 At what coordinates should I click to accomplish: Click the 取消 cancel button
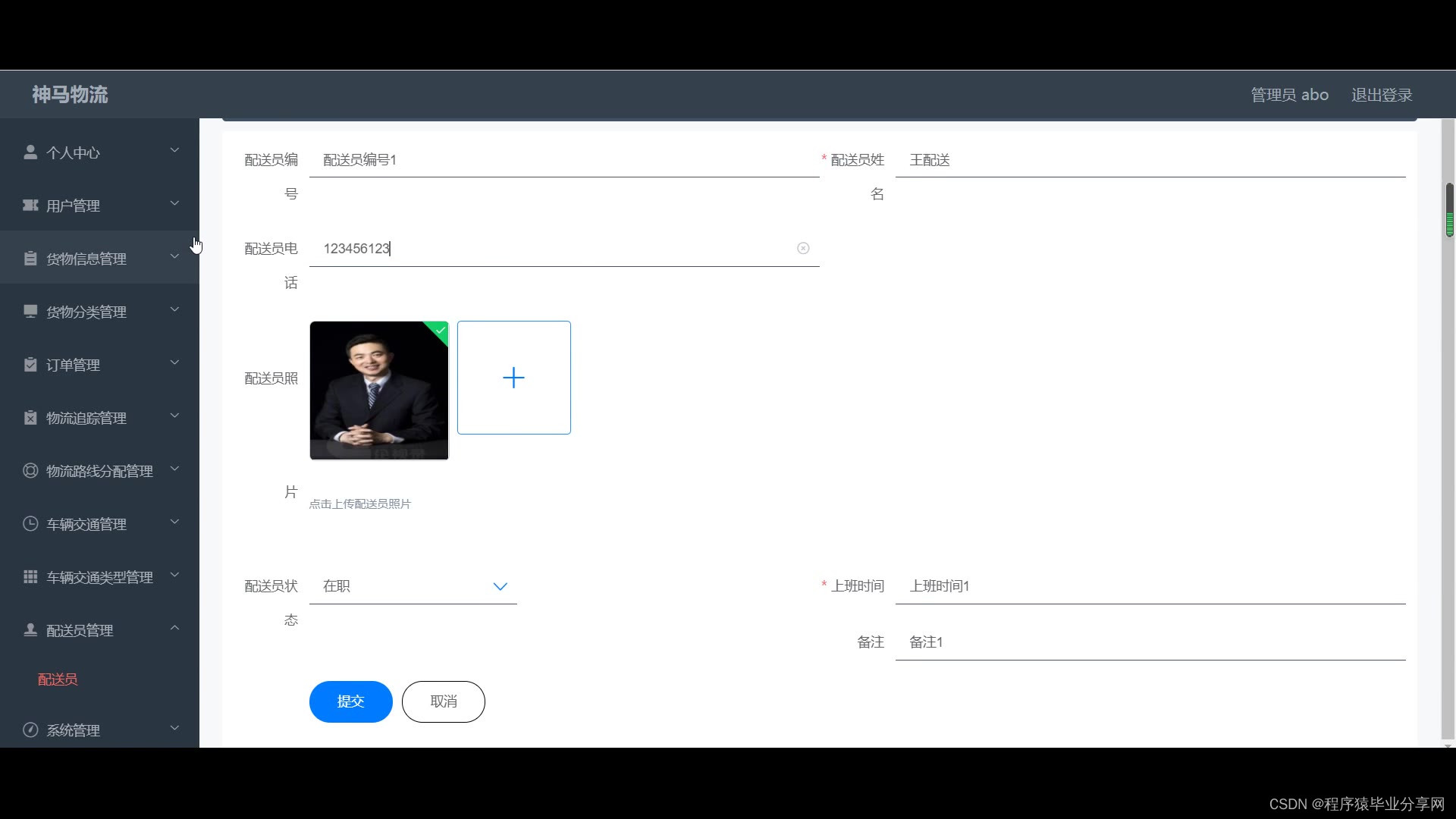[443, 701]
